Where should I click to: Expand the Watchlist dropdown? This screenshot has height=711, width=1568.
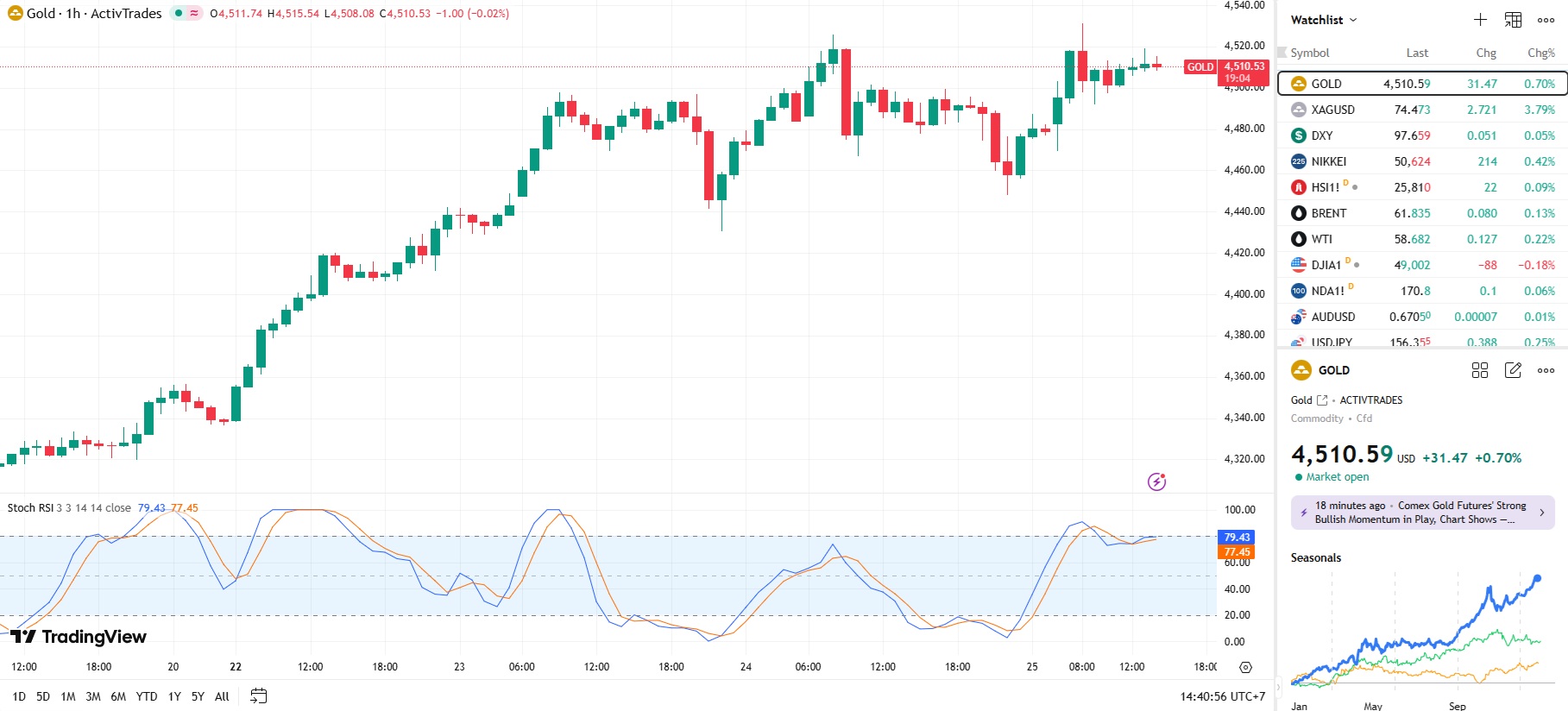click(1324, 20)
